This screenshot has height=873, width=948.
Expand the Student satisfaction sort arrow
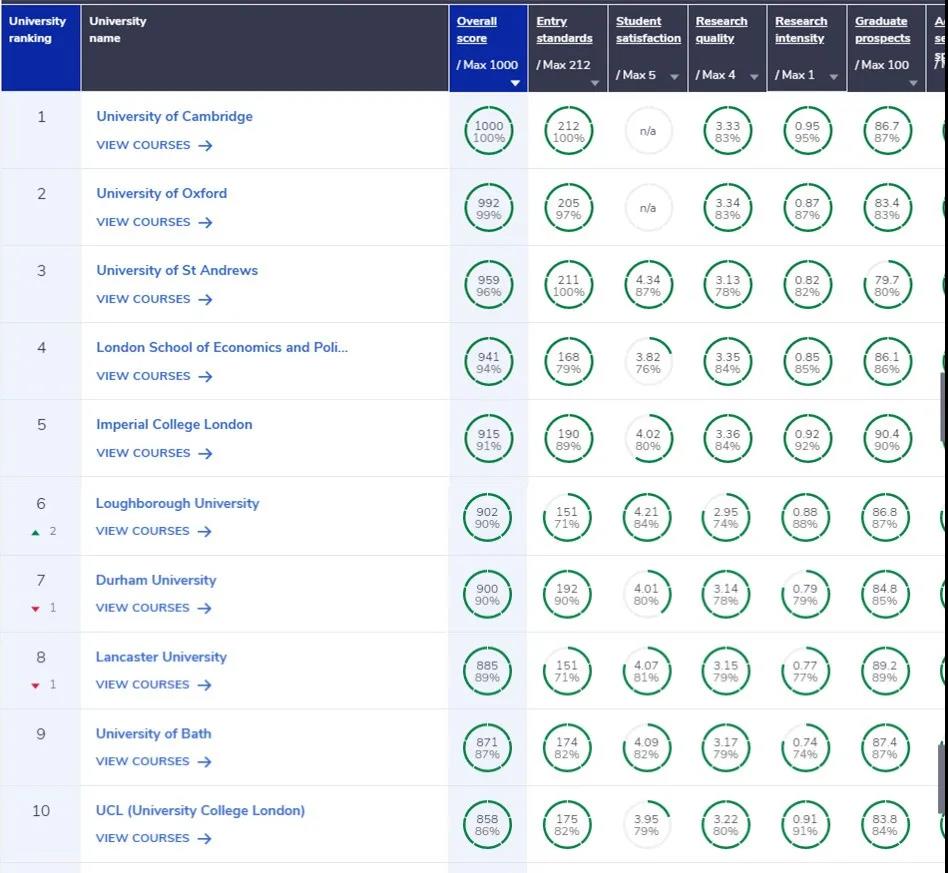click(674, 77)
